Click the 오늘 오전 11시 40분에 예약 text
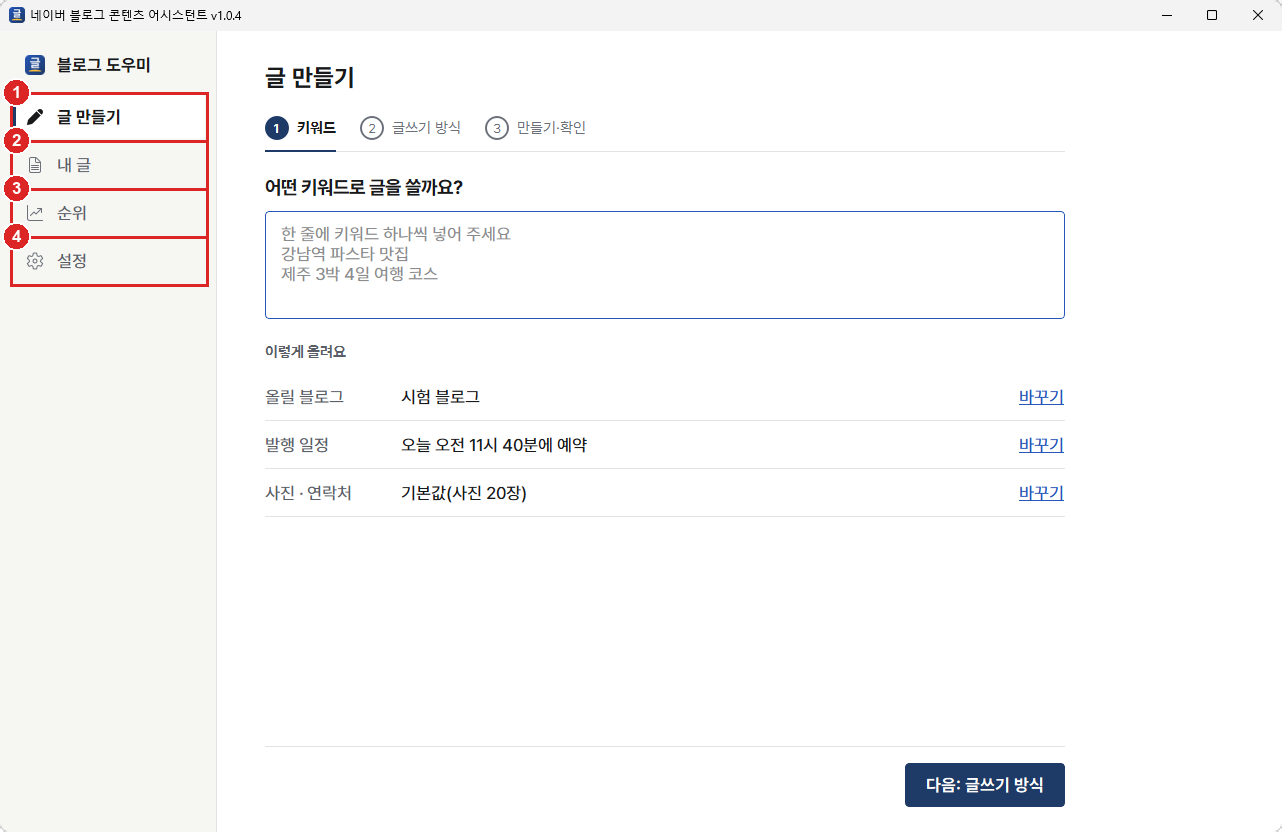The height and width of the screenshot is (832, 1282). click(x=494, y=445)
